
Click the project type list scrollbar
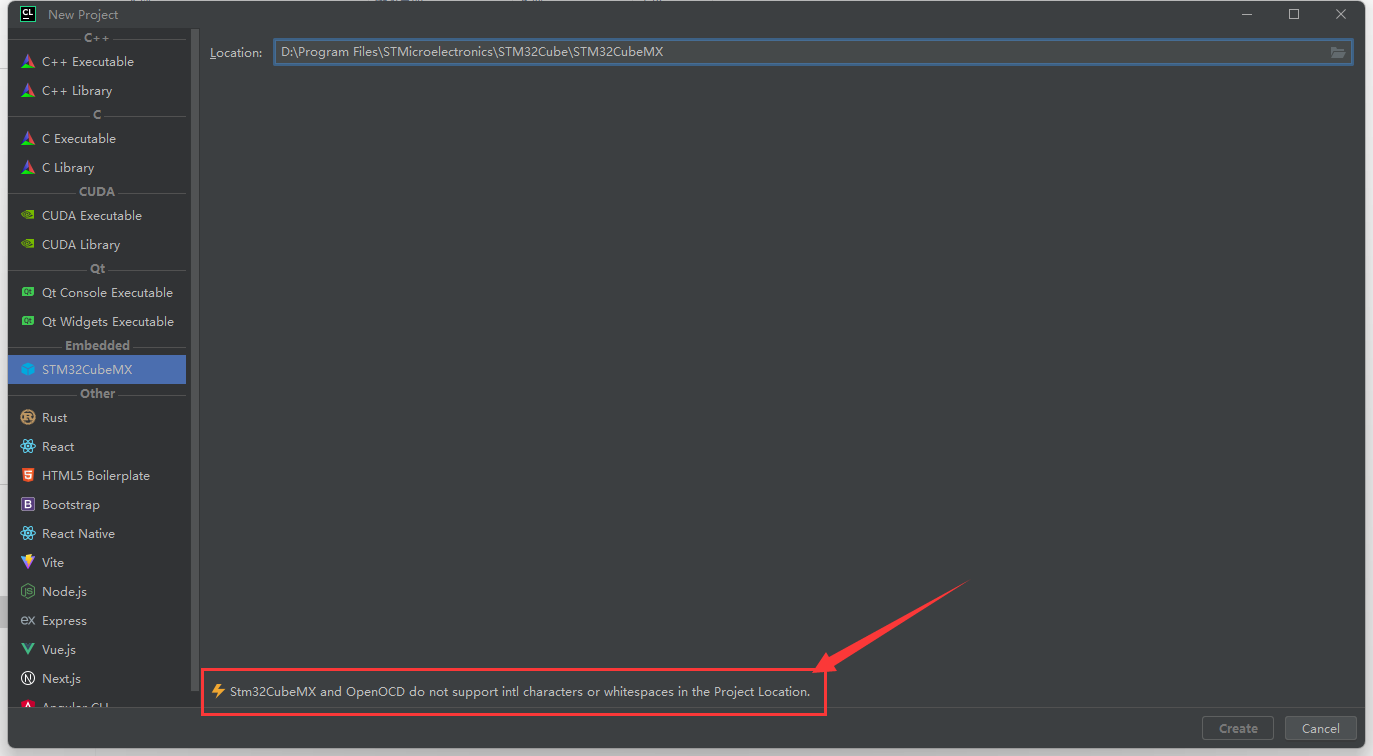click(194, 360)
